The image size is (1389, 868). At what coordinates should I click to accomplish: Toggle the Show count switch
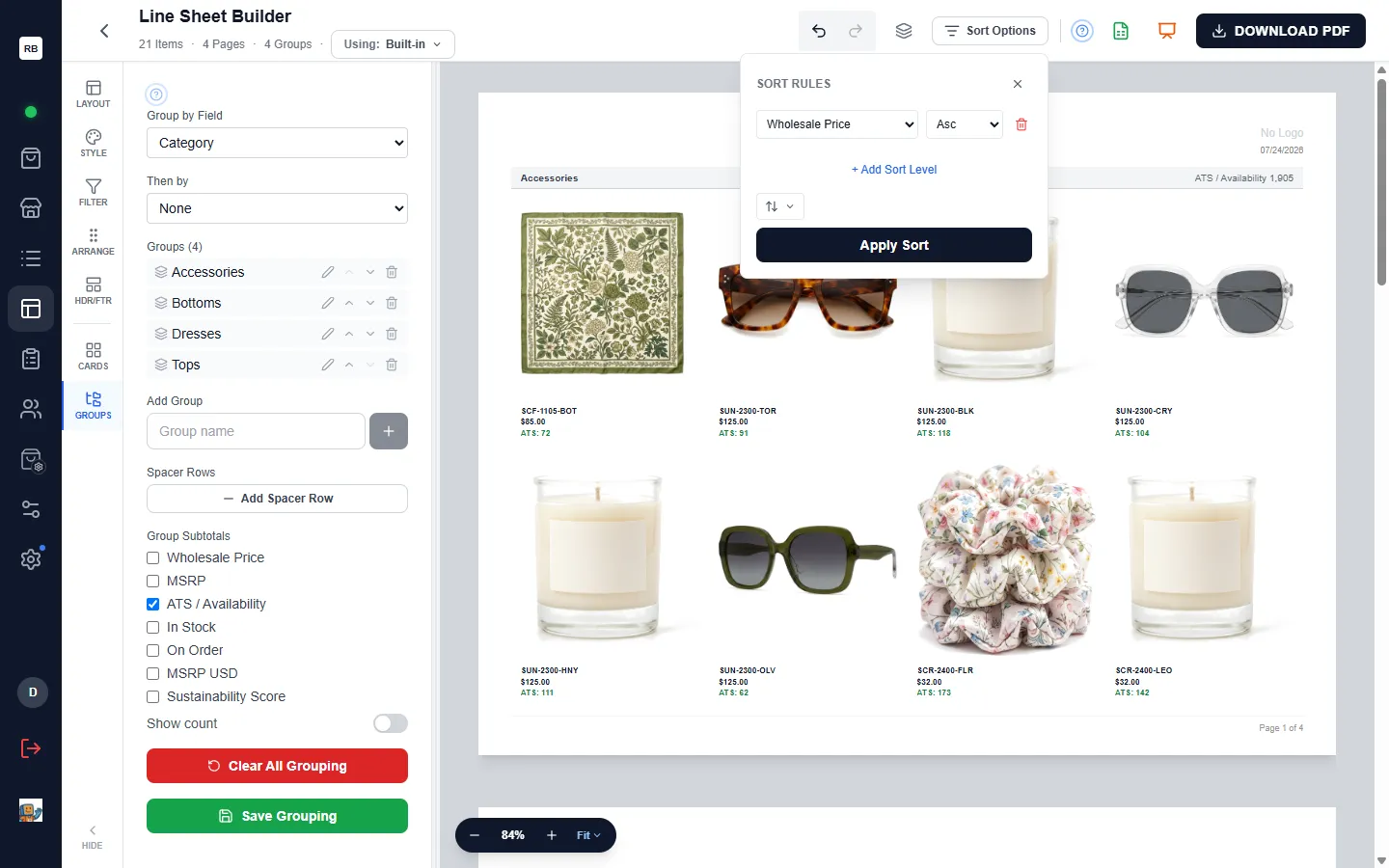(391, 723)
